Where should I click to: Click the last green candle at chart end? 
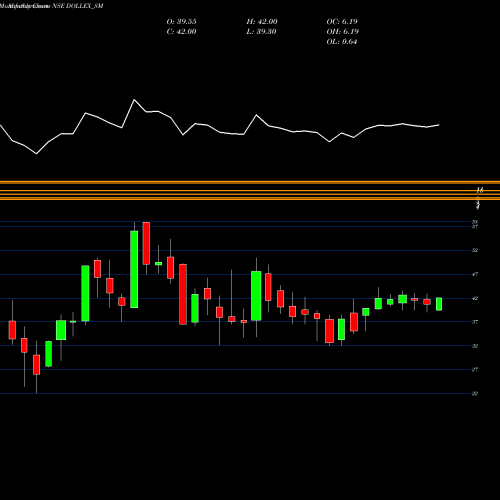439,304
